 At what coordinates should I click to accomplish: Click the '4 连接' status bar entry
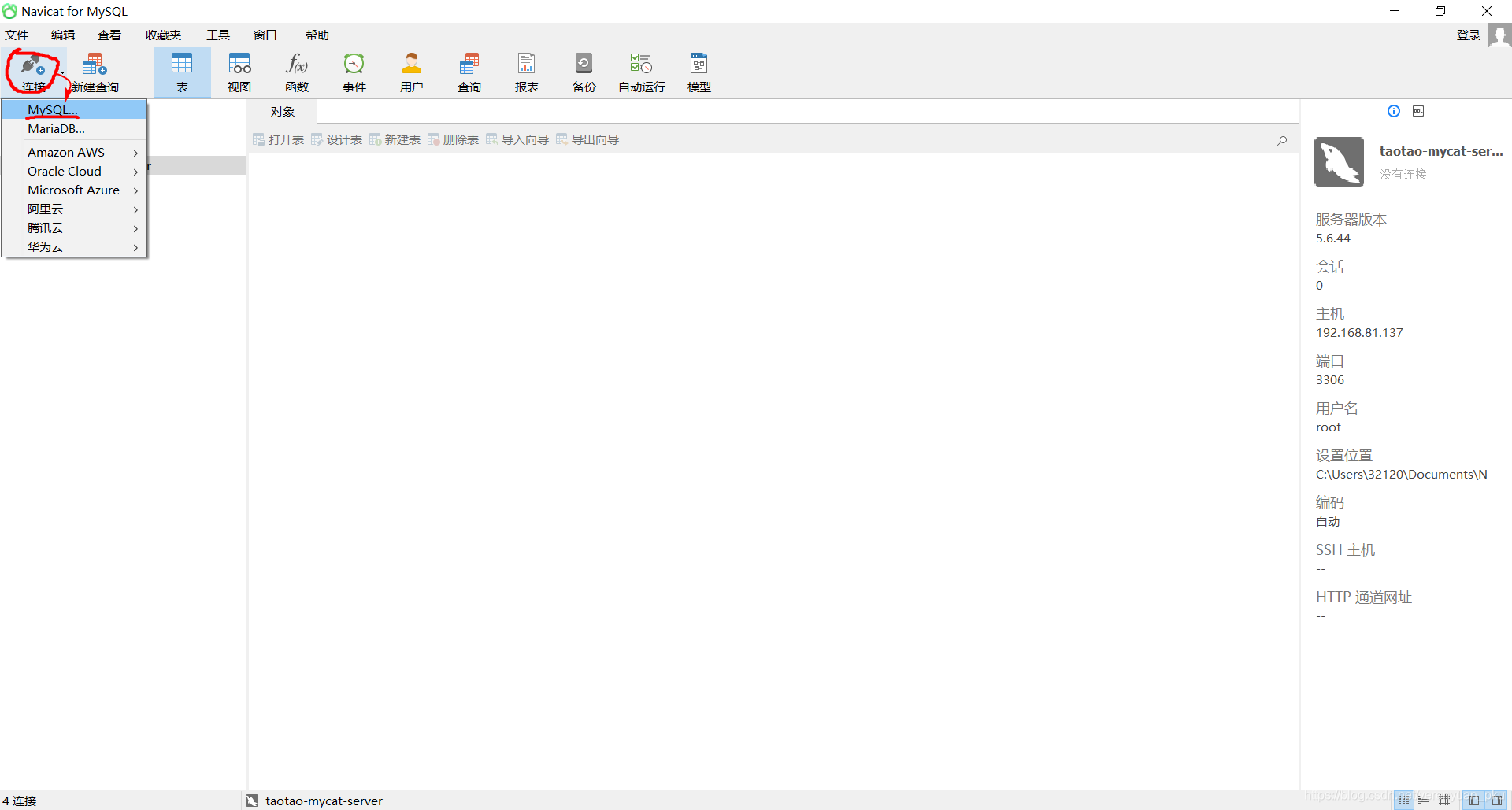coord(20,801)
